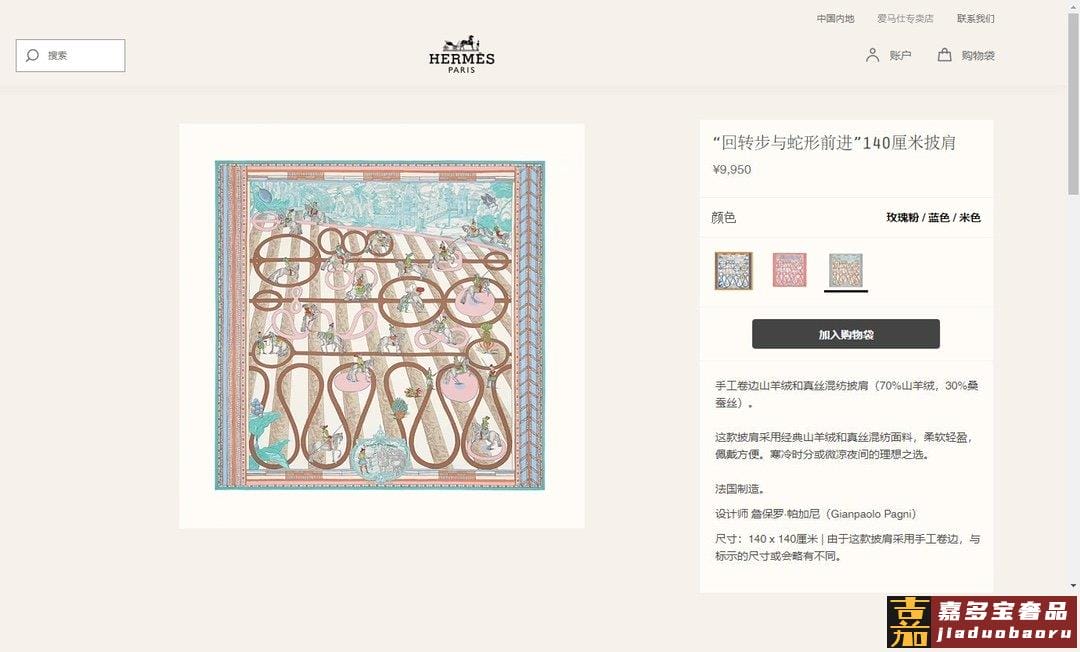Open the shopping bag icon
Image resolution: width=1080 pixels, height=652 pixels.
944,54
